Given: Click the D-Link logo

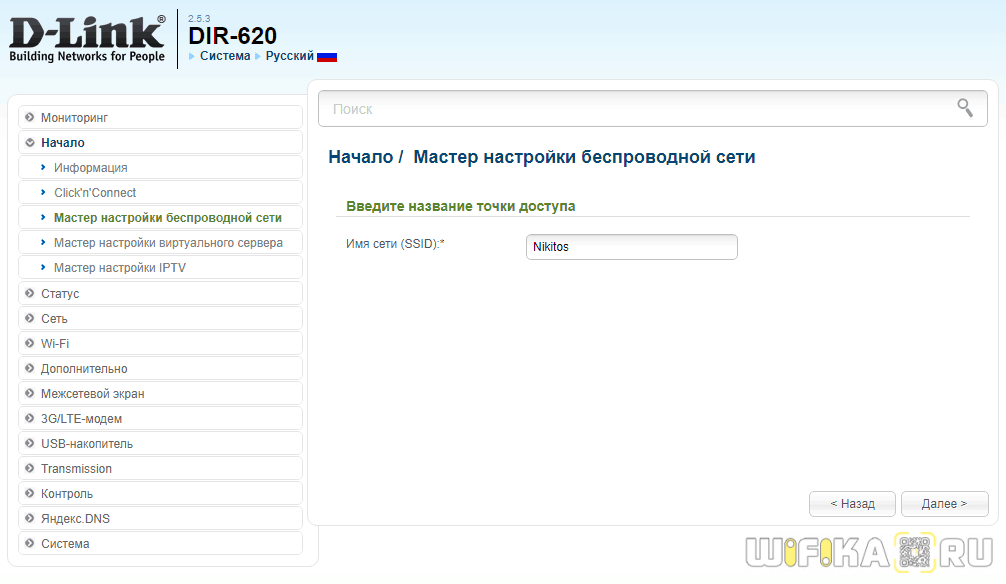Looking at the screenshot, I should pyautogui.click(x=87, y=39).
